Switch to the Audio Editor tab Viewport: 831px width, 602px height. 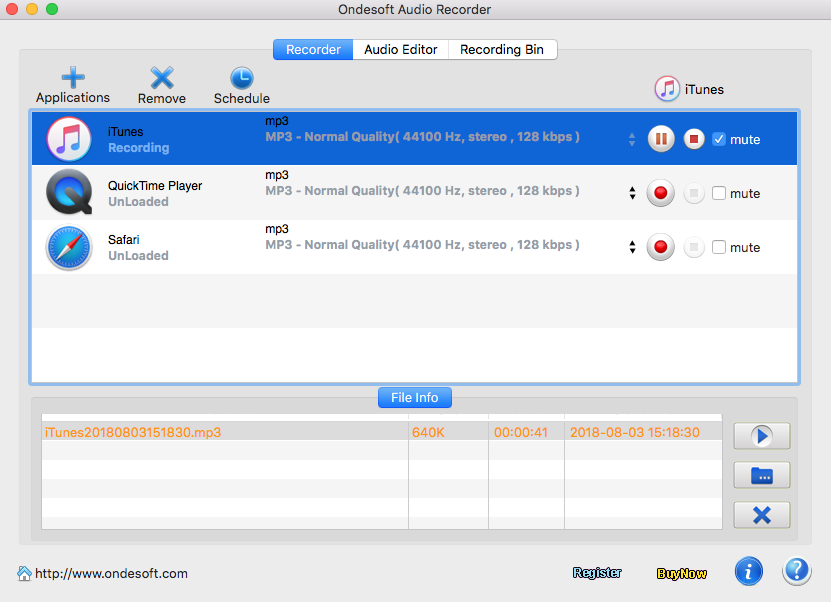tap(400, 50)
